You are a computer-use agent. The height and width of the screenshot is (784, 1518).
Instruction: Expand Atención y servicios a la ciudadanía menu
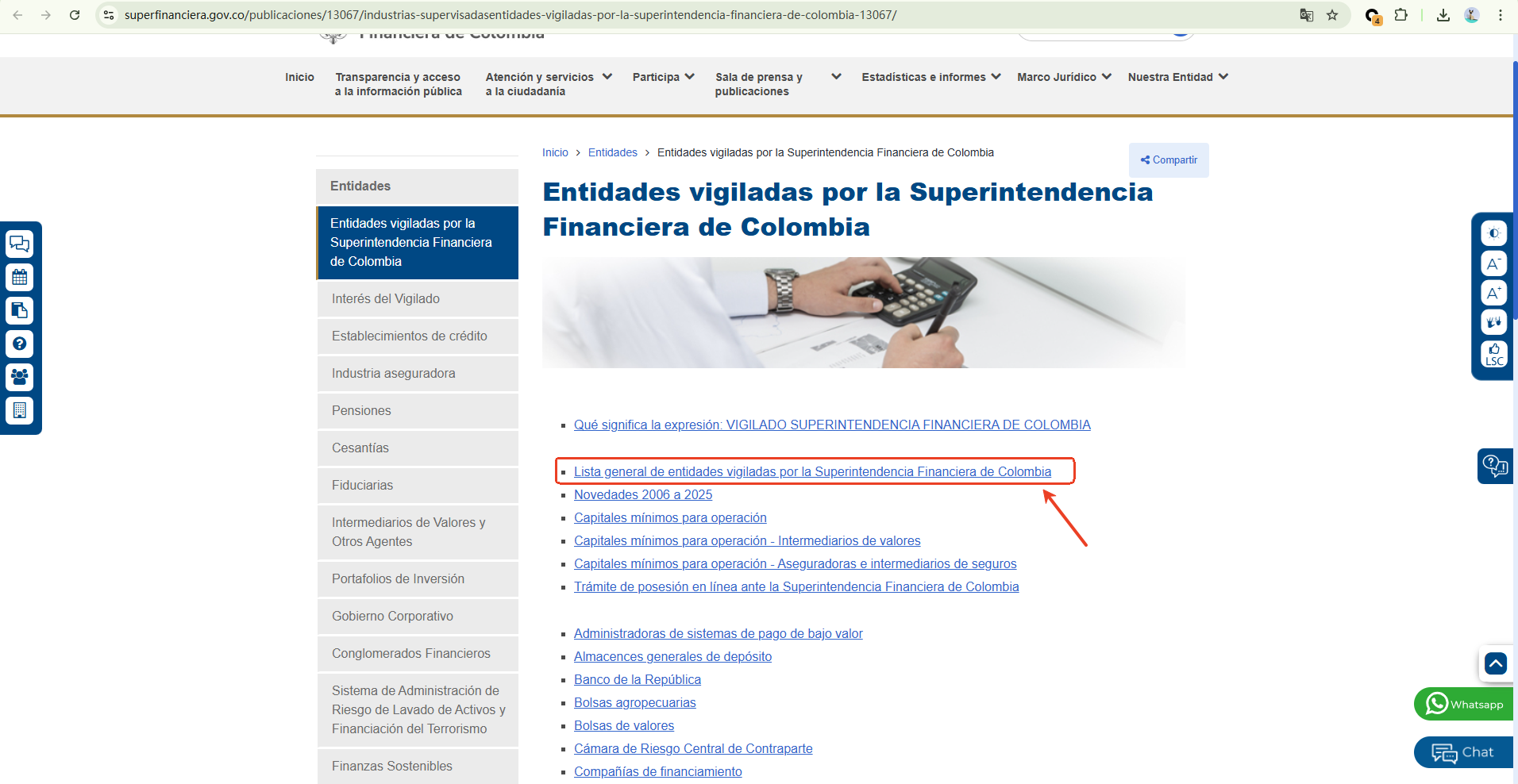point(549,84)
